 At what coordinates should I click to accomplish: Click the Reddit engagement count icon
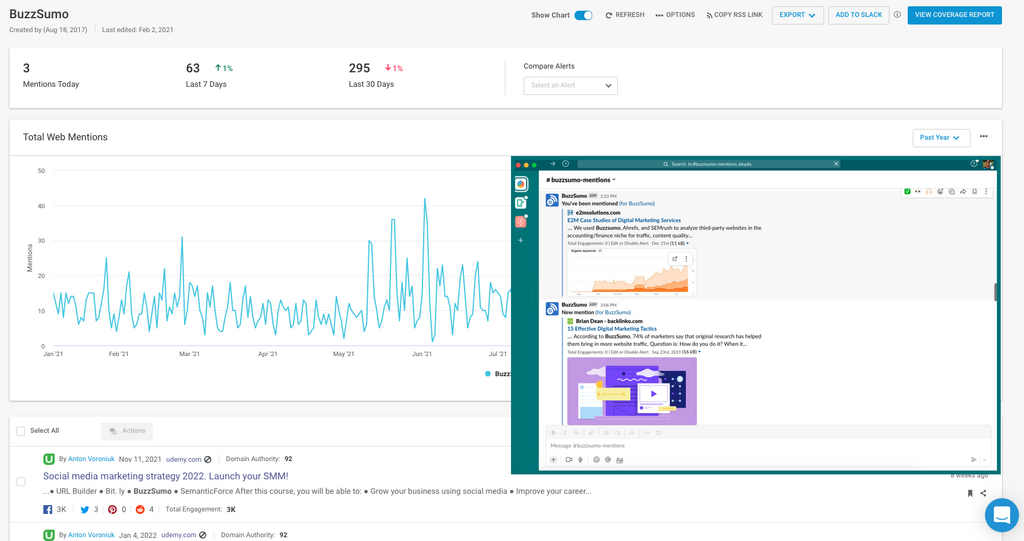coord(140,509)
